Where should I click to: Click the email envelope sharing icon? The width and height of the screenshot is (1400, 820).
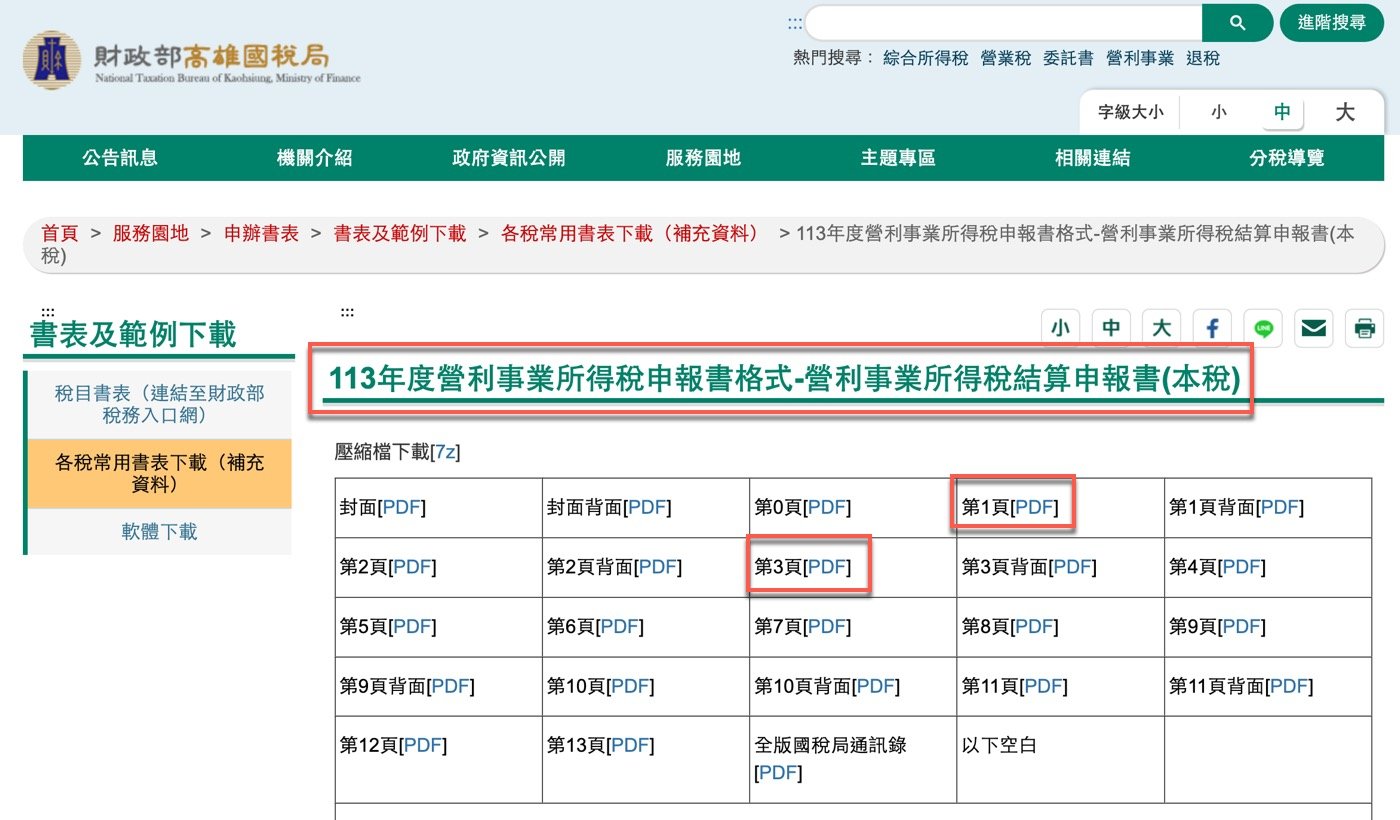(x=1313, y=327)
